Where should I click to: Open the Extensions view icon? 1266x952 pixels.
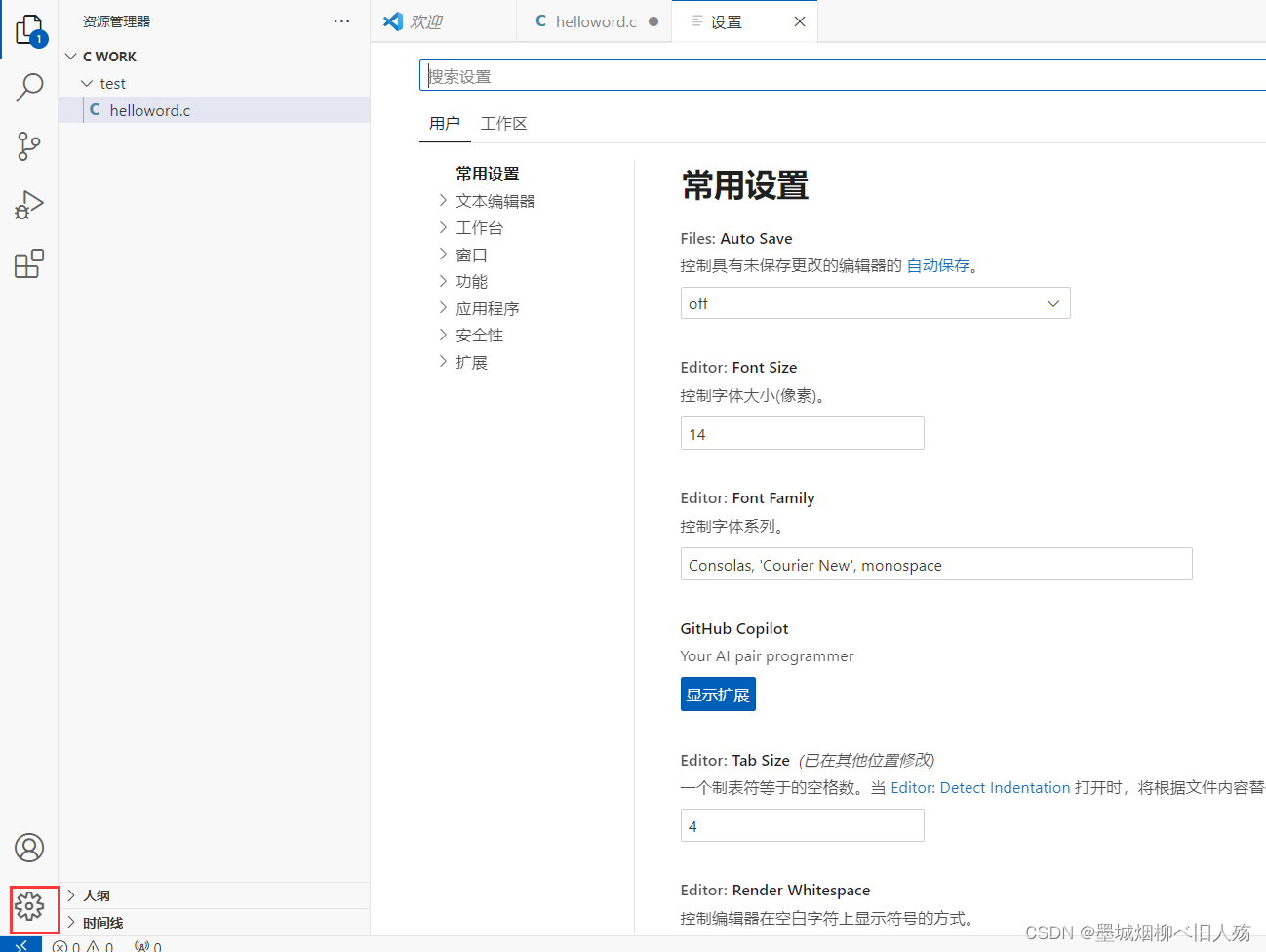[29, 263]
